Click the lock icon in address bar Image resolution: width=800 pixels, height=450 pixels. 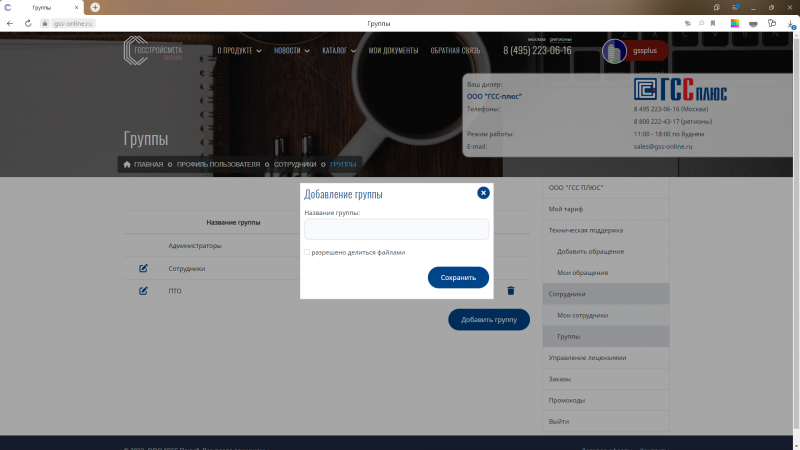point(45,23)
